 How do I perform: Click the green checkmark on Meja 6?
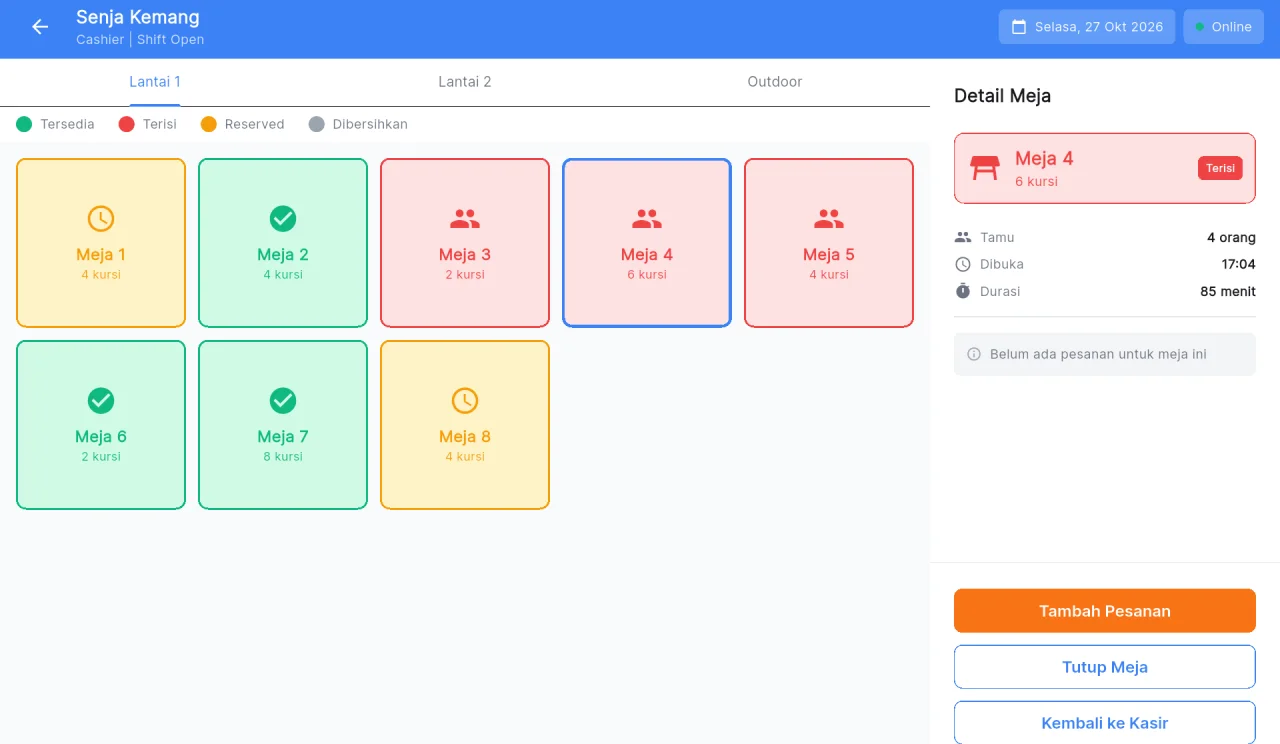[x=101, y=401]
